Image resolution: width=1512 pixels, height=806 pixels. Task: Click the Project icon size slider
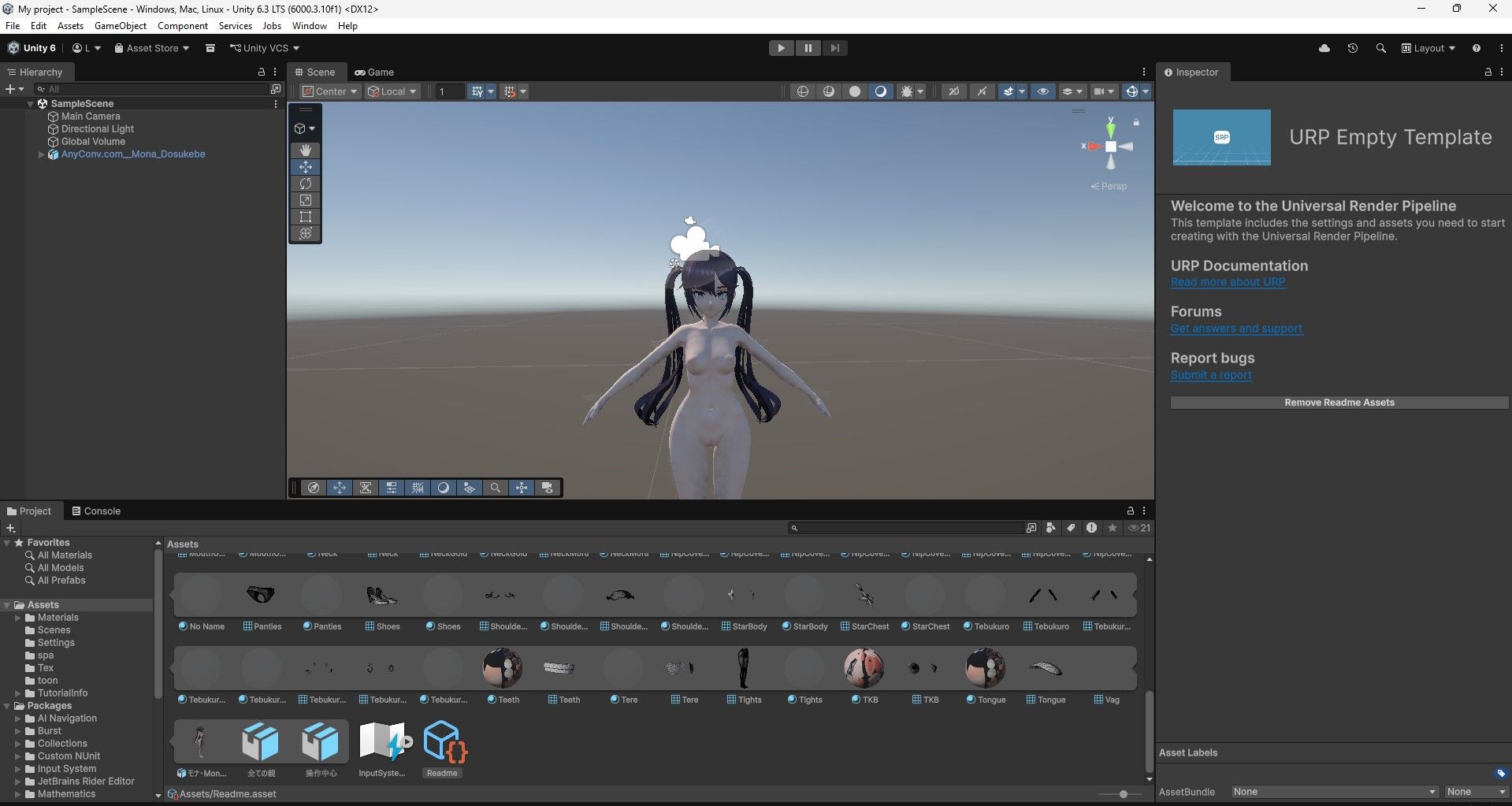(1123, 794)
